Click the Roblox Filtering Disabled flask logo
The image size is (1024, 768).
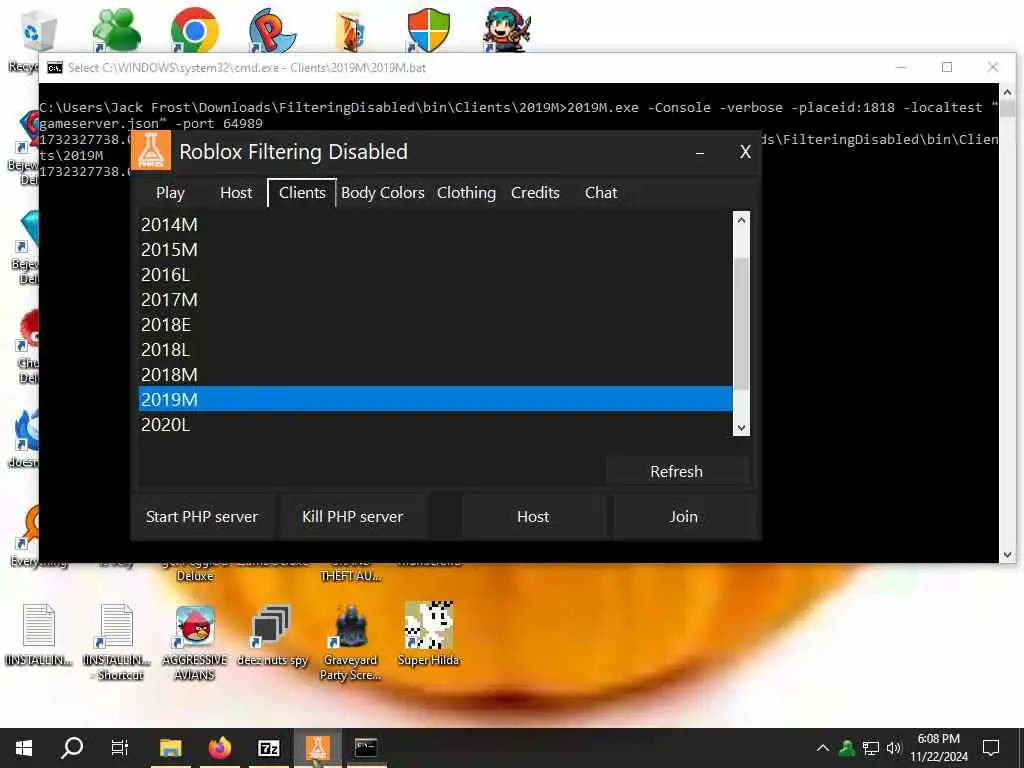pos(151,150)
